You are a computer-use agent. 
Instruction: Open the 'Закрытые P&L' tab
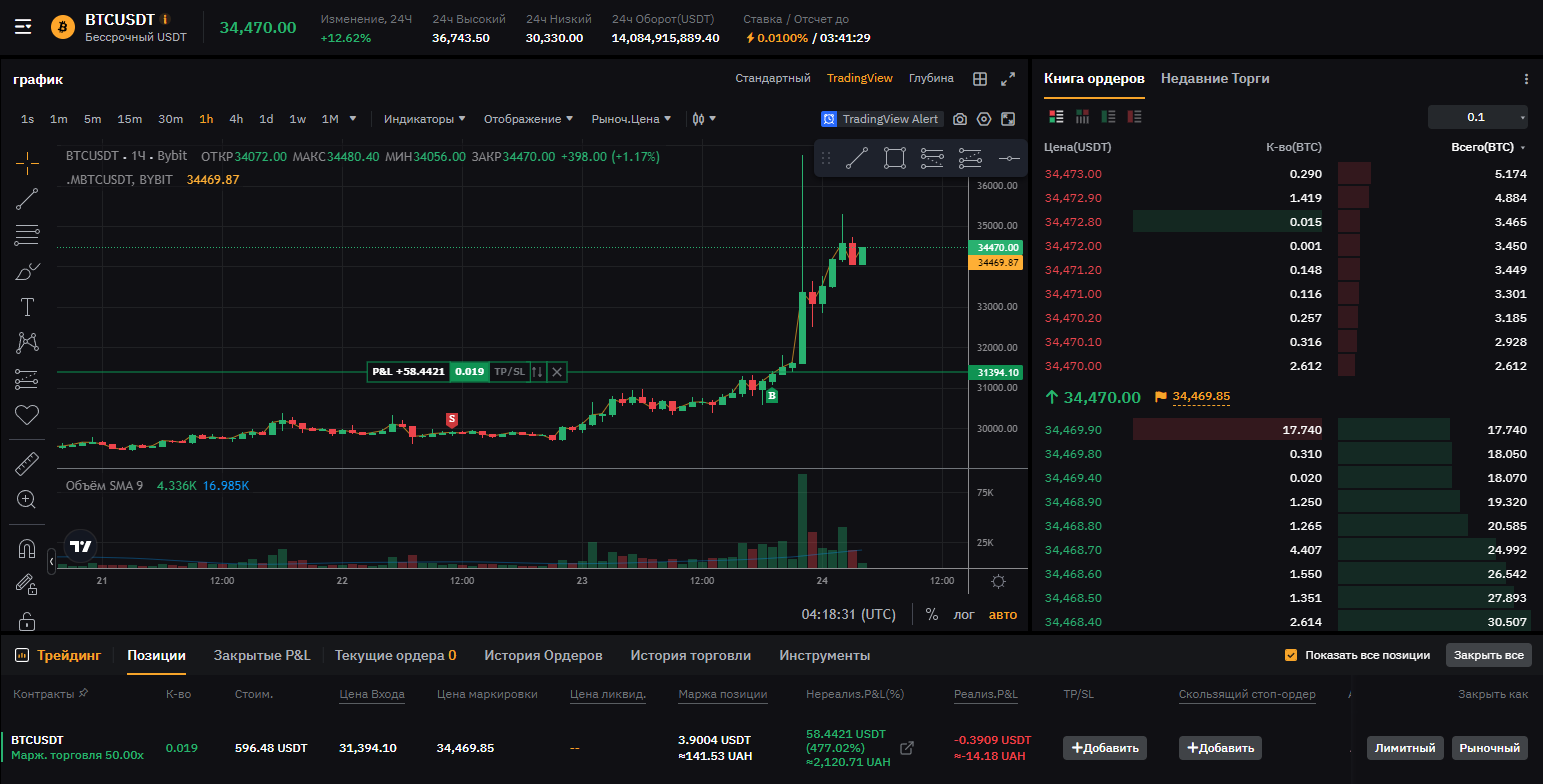[262, 655]
